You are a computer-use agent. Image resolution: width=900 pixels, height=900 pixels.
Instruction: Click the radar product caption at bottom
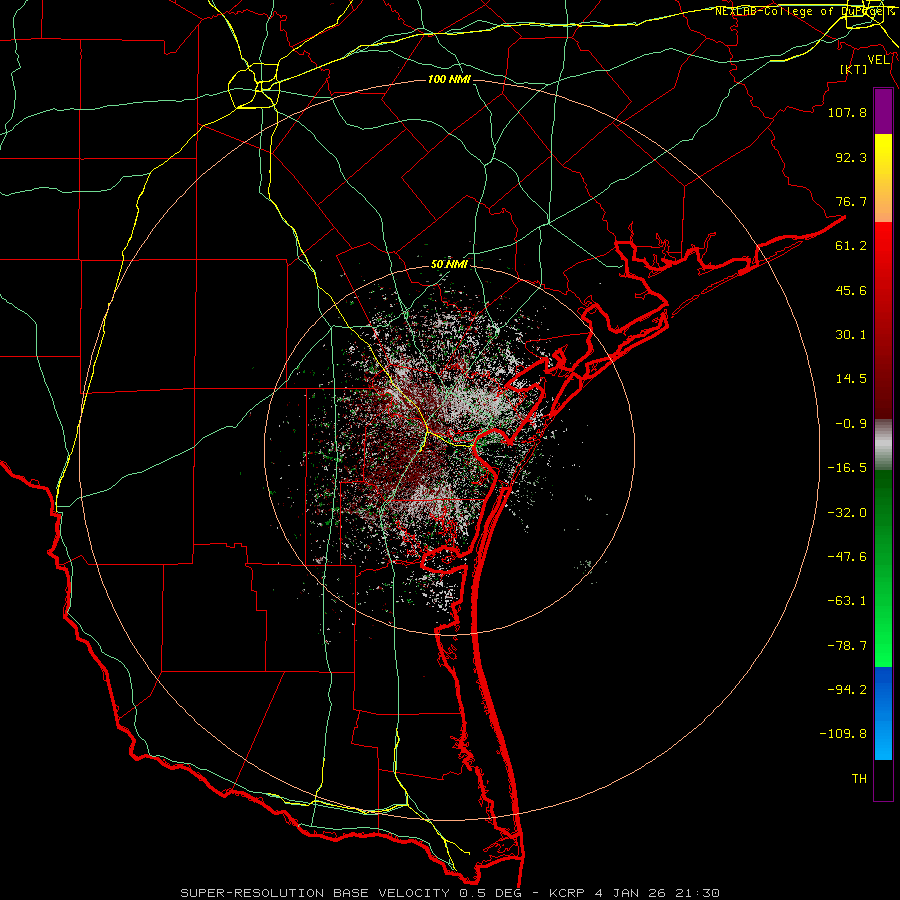tap(450, 893)
